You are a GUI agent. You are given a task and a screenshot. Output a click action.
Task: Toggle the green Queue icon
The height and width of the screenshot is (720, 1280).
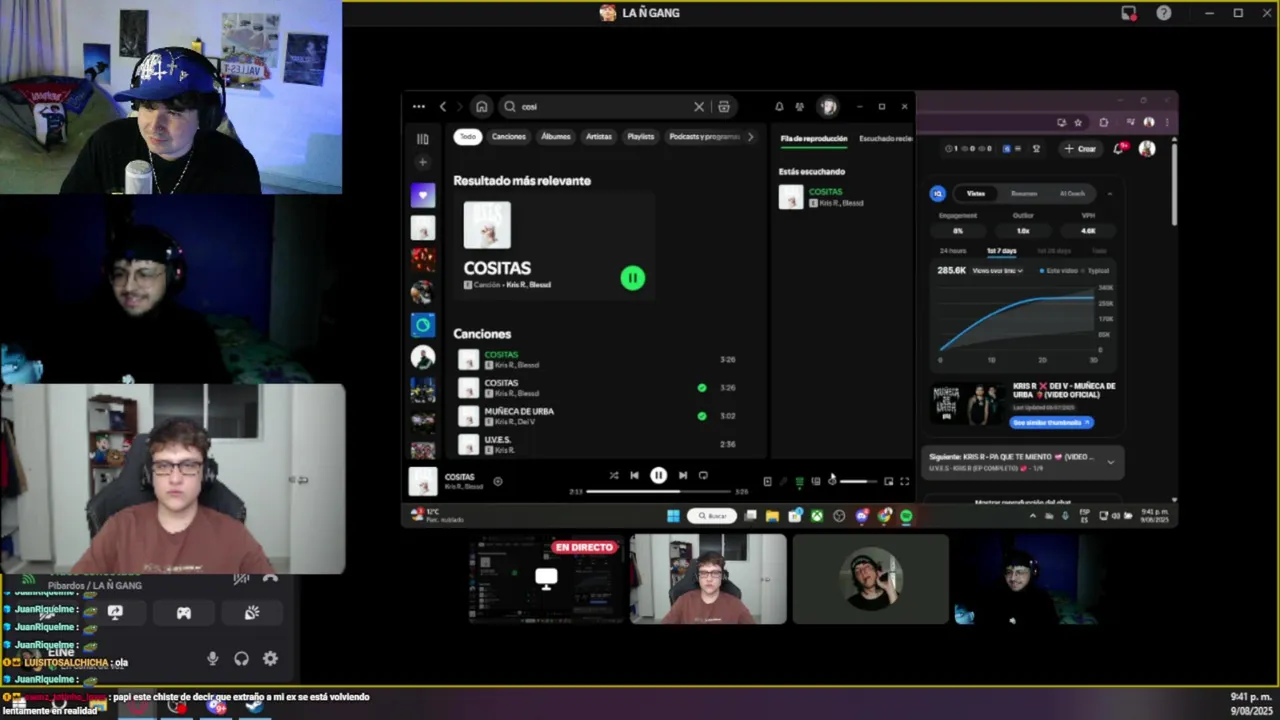[799, 481]
